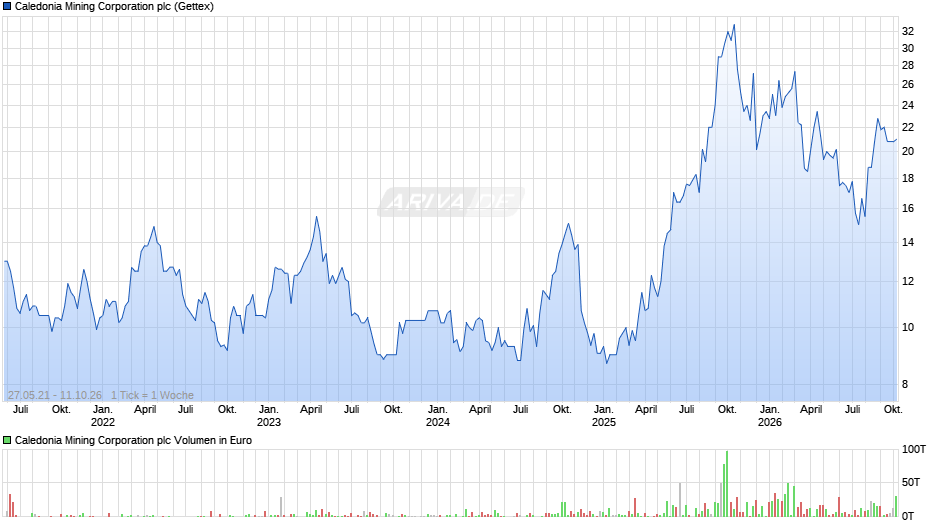Click the '1 Tick = 1 Woche' label

pyautogui.click(x=152, y=395)
